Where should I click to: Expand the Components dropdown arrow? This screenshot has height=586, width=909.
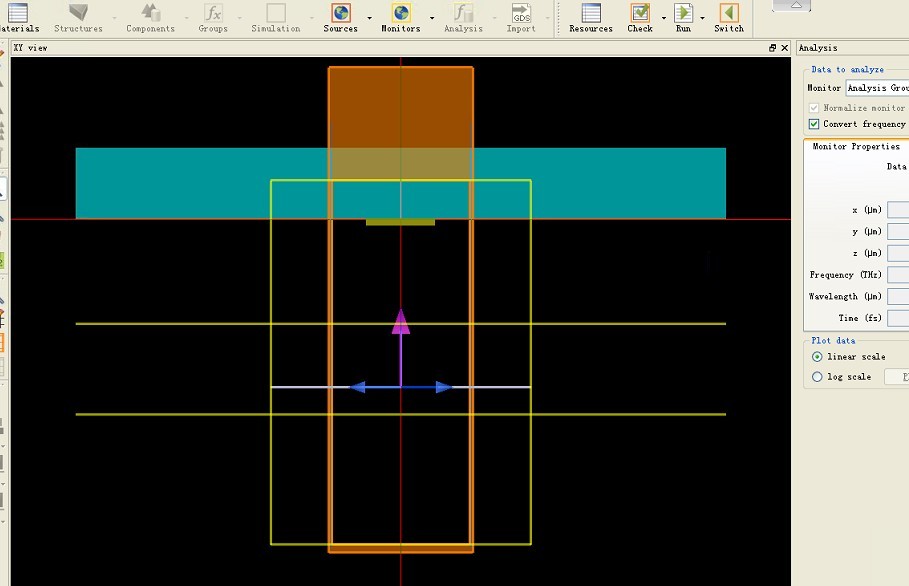tap(186, 18)
